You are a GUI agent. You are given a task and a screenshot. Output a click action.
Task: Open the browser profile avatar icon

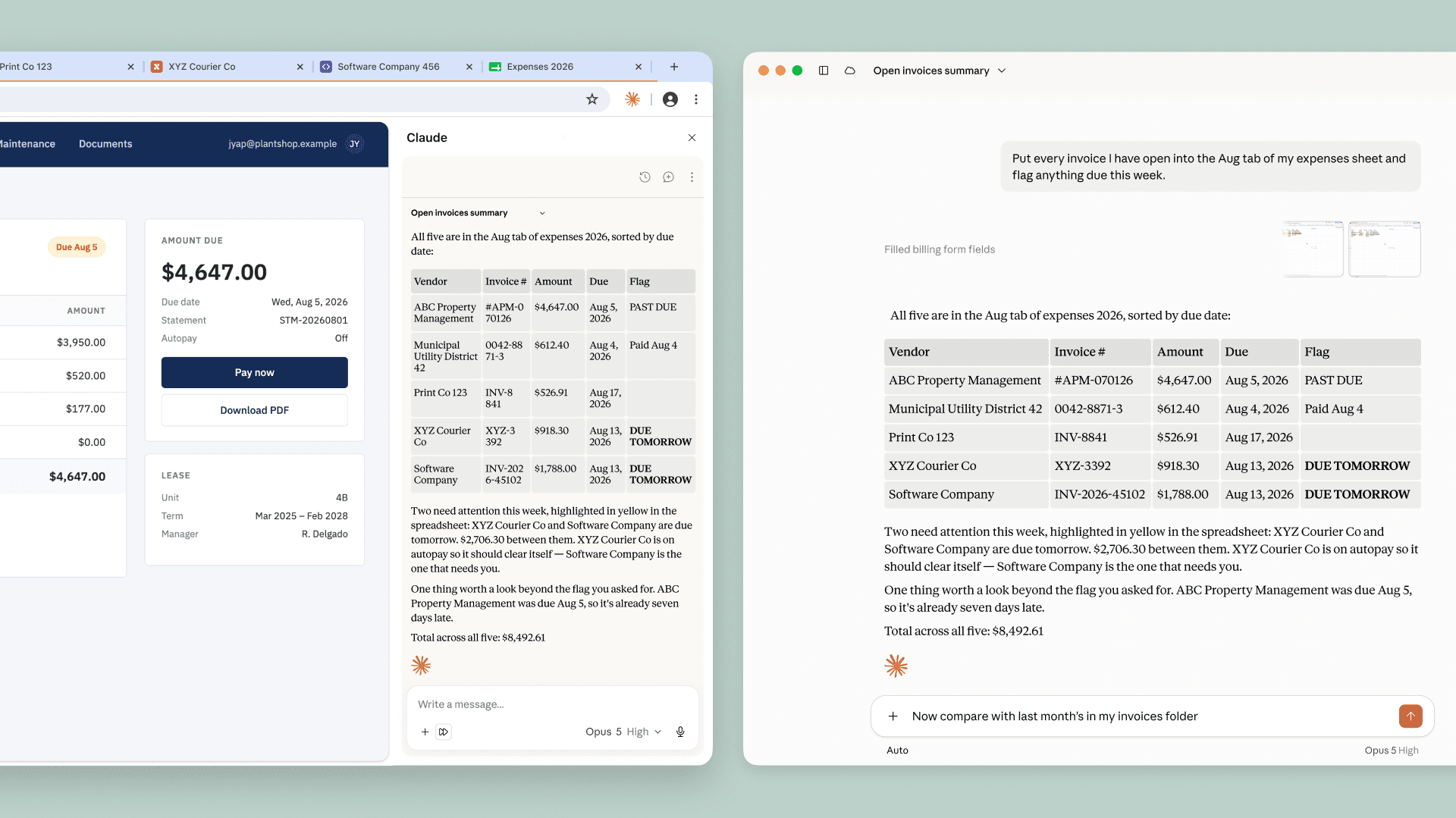tap(670, 99)
